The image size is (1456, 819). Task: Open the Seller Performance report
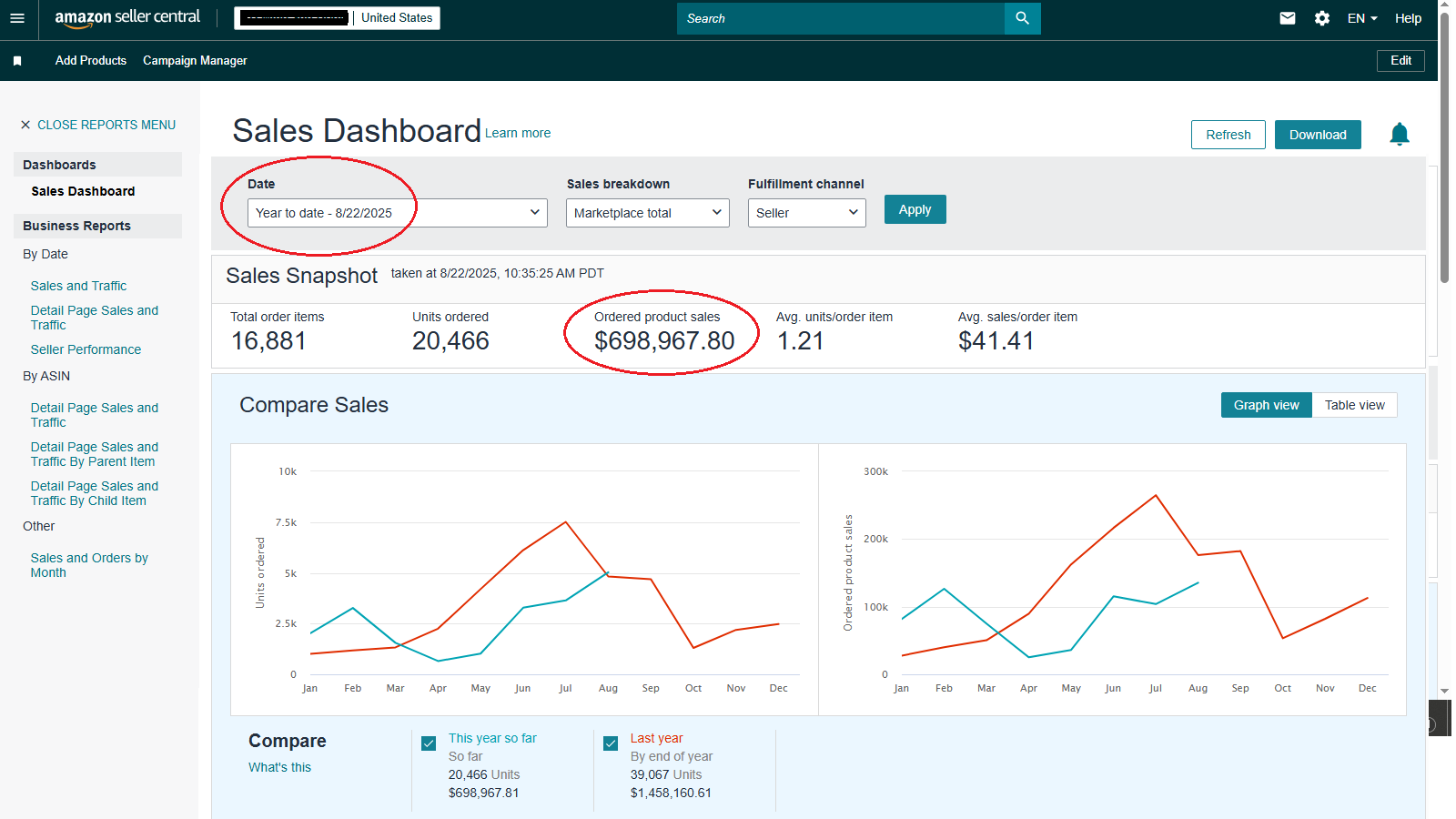point(86,349)
